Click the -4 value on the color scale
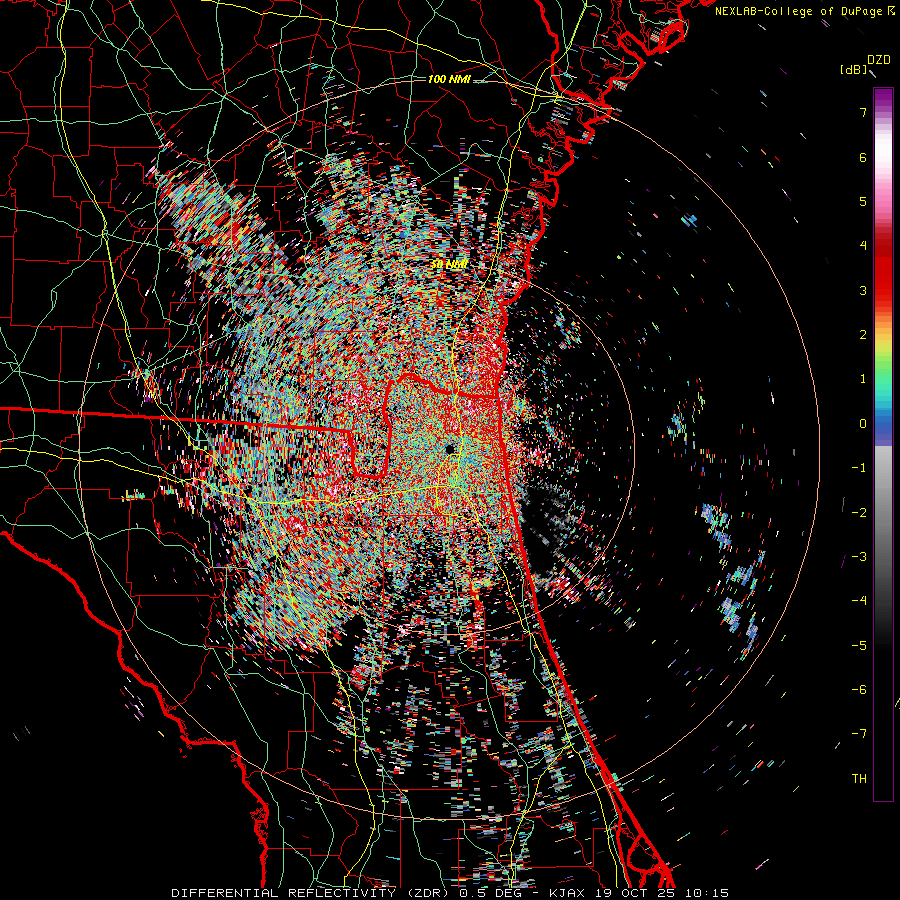The height and width of the screenshot is (900, 900). tap(859, 601)
